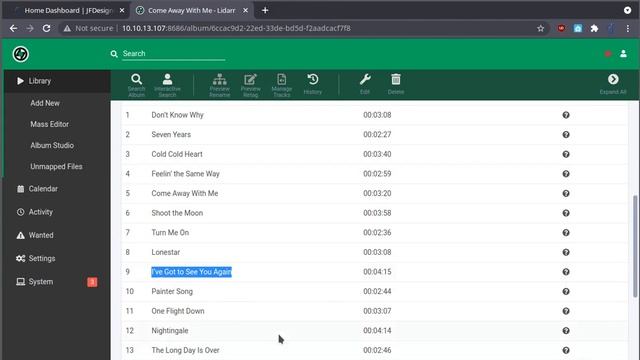Focus the Lidarr Search input field

point(173,53)
